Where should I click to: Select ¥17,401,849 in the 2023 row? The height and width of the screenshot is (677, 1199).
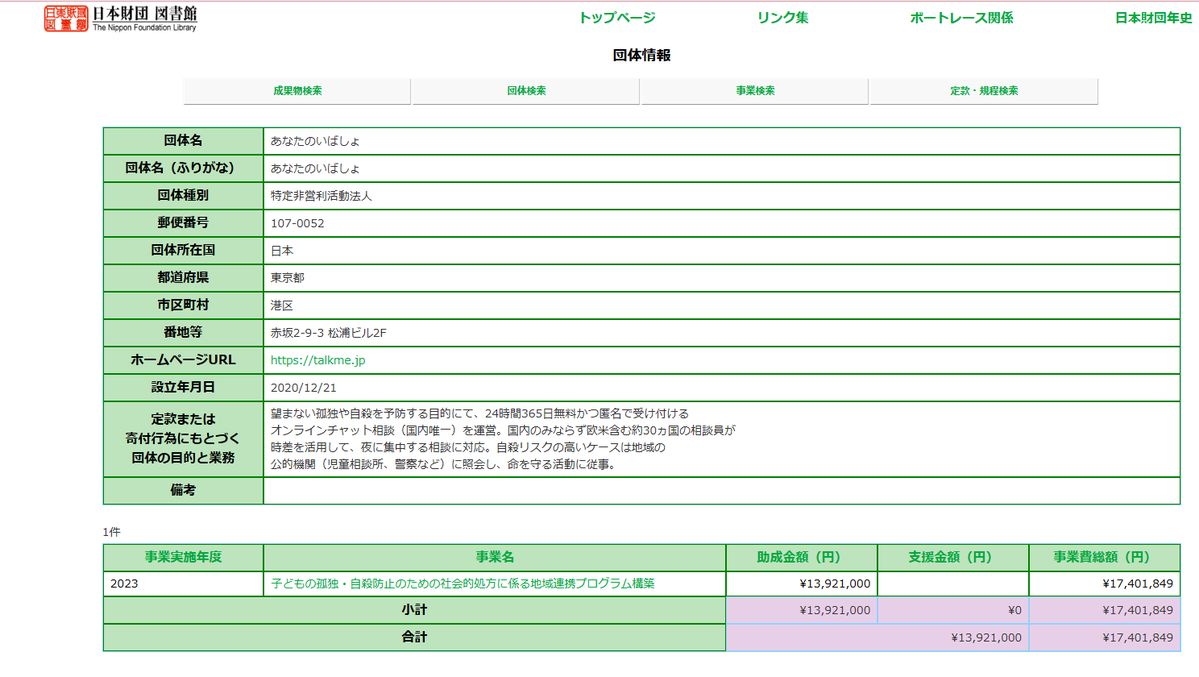point(1138,584)
